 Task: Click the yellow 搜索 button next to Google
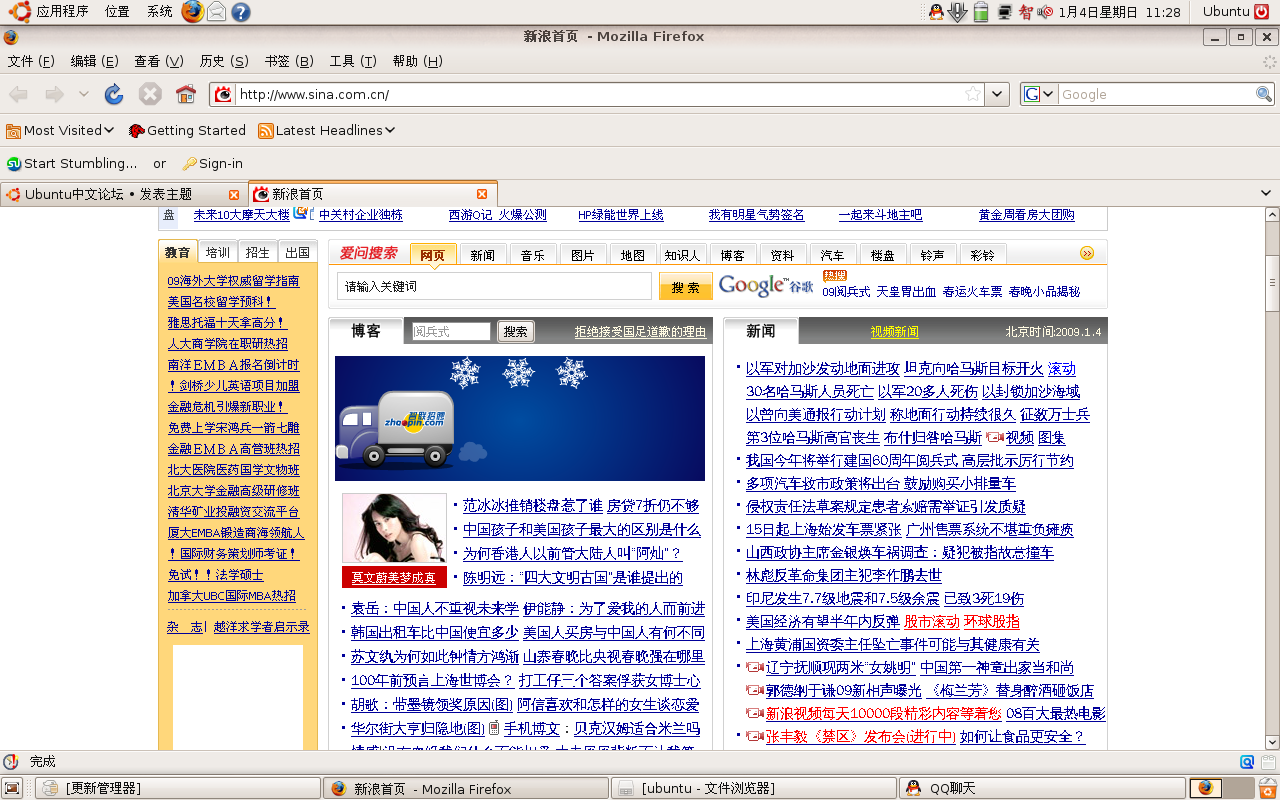[x=686, y=287]
